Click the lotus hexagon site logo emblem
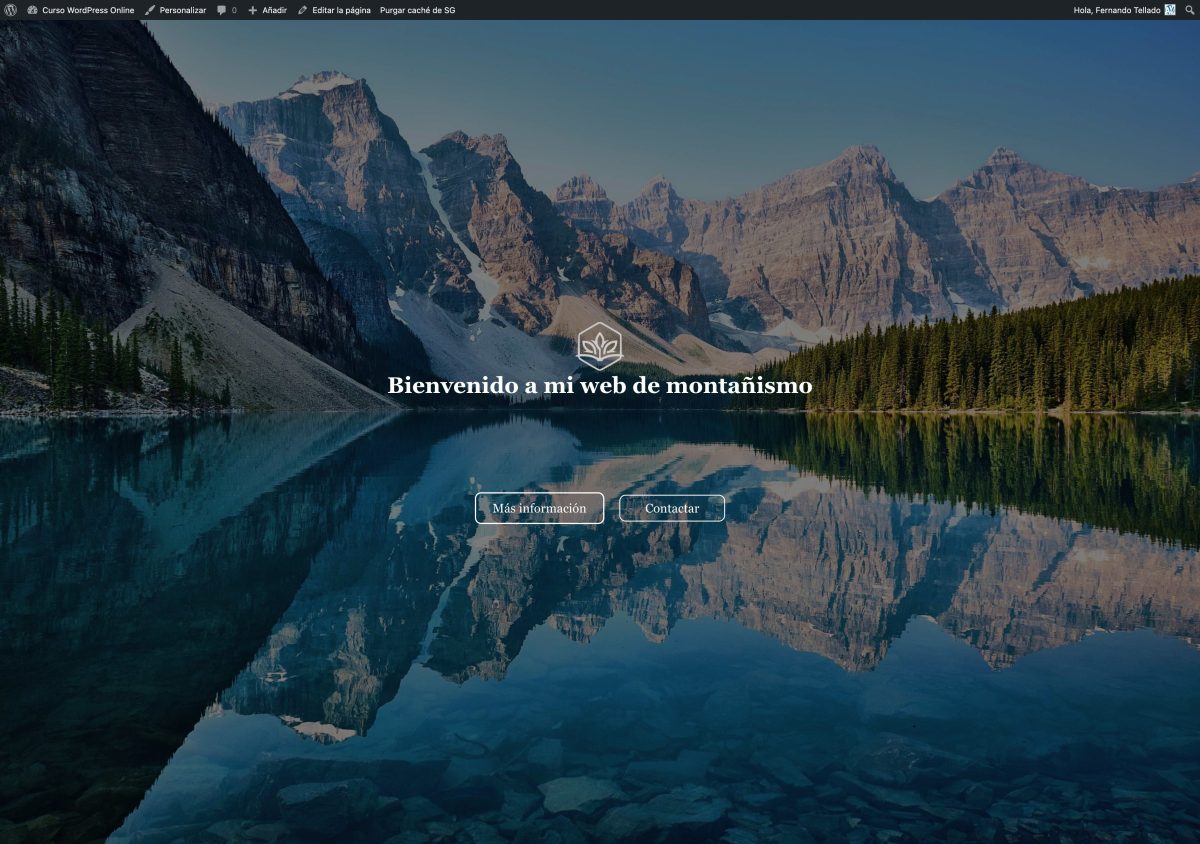Viewport: 1200px width, 844px height. pos(599,347)
